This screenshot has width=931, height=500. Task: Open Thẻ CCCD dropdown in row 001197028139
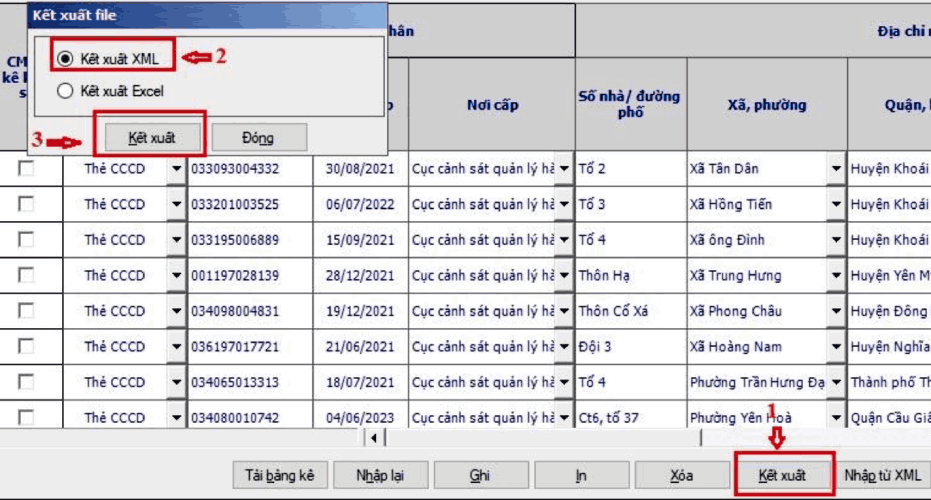click(176, 276)
